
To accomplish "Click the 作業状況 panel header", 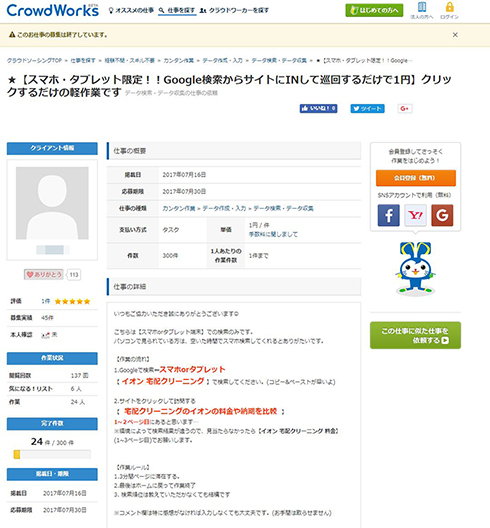I will click(52, 358).
